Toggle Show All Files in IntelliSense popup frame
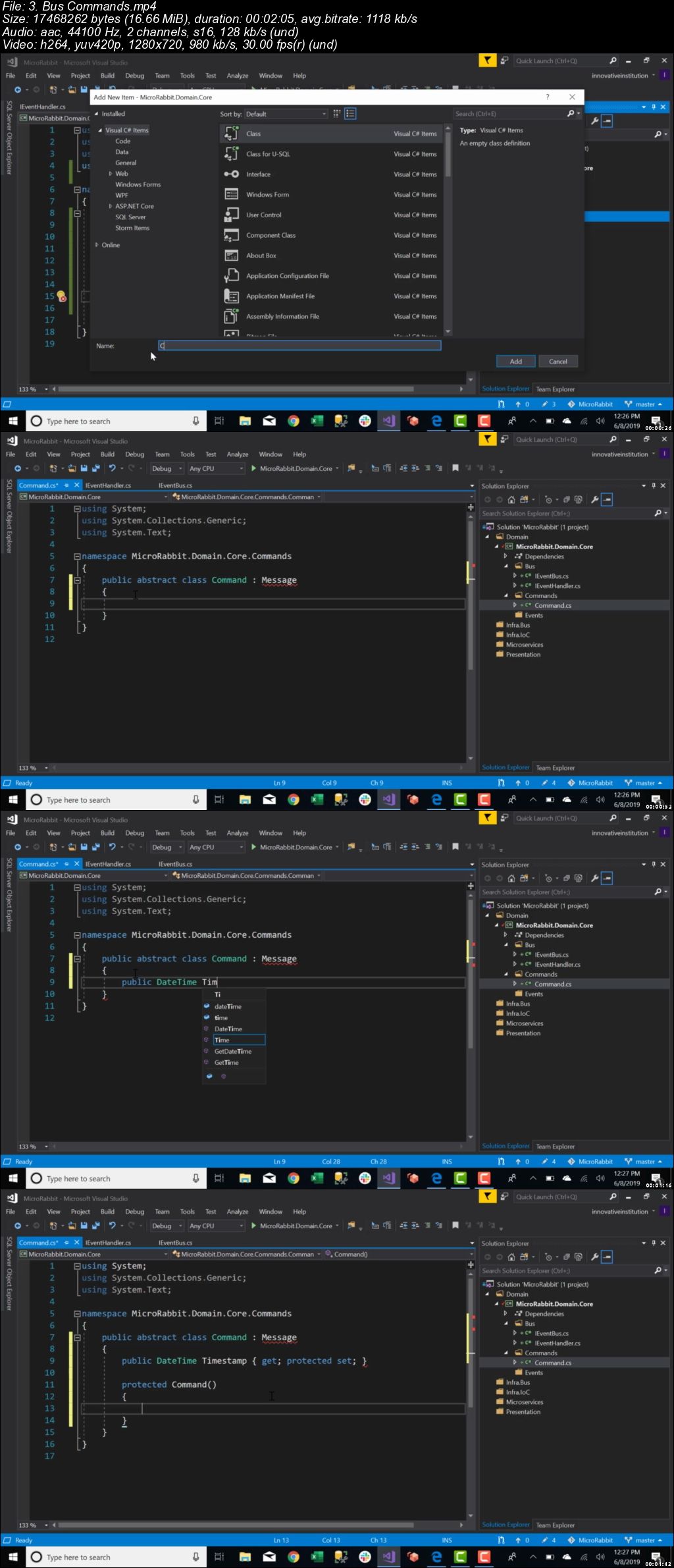 click(x=578, y=878)
